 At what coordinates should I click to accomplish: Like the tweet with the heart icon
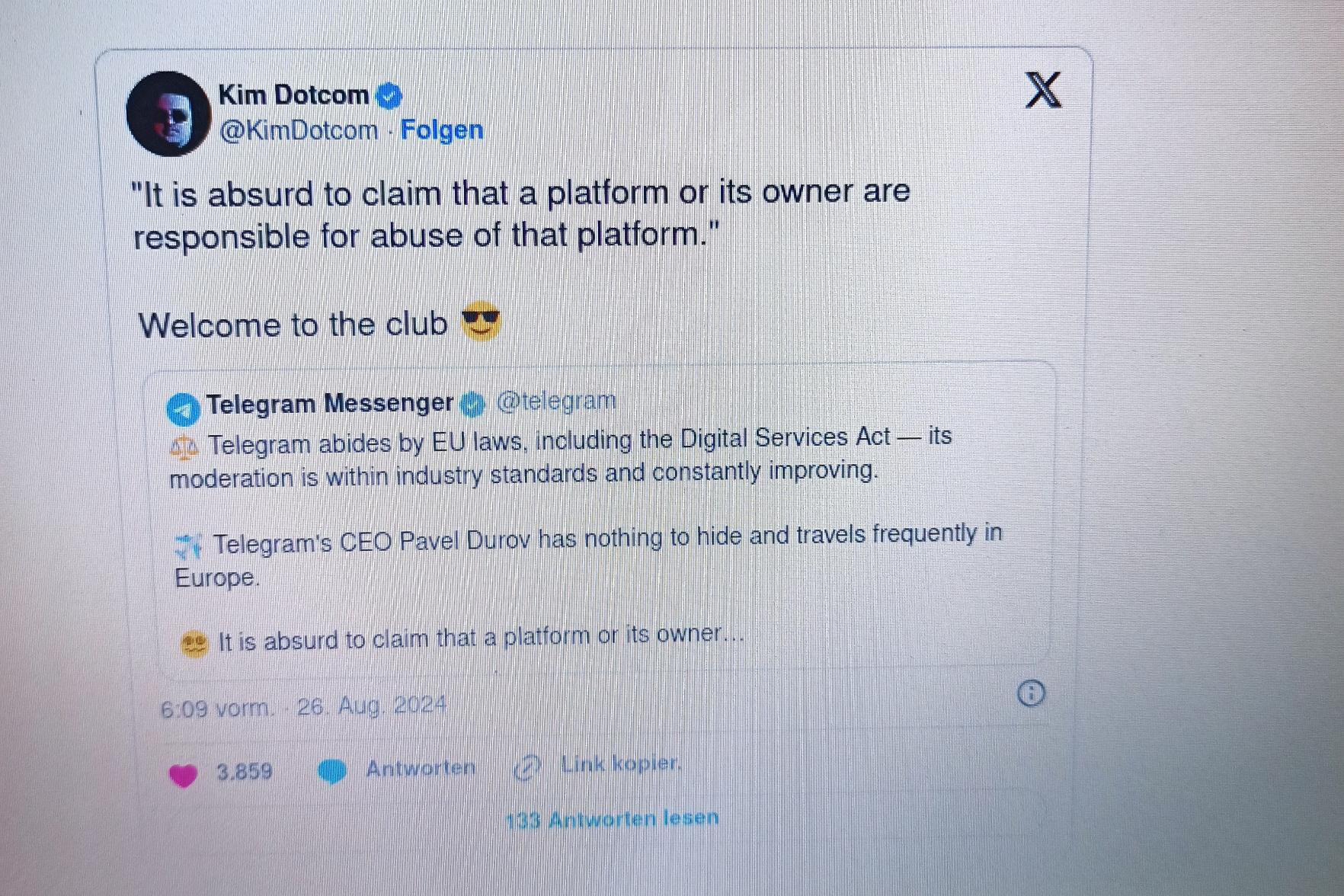click(x=183, y=775)
